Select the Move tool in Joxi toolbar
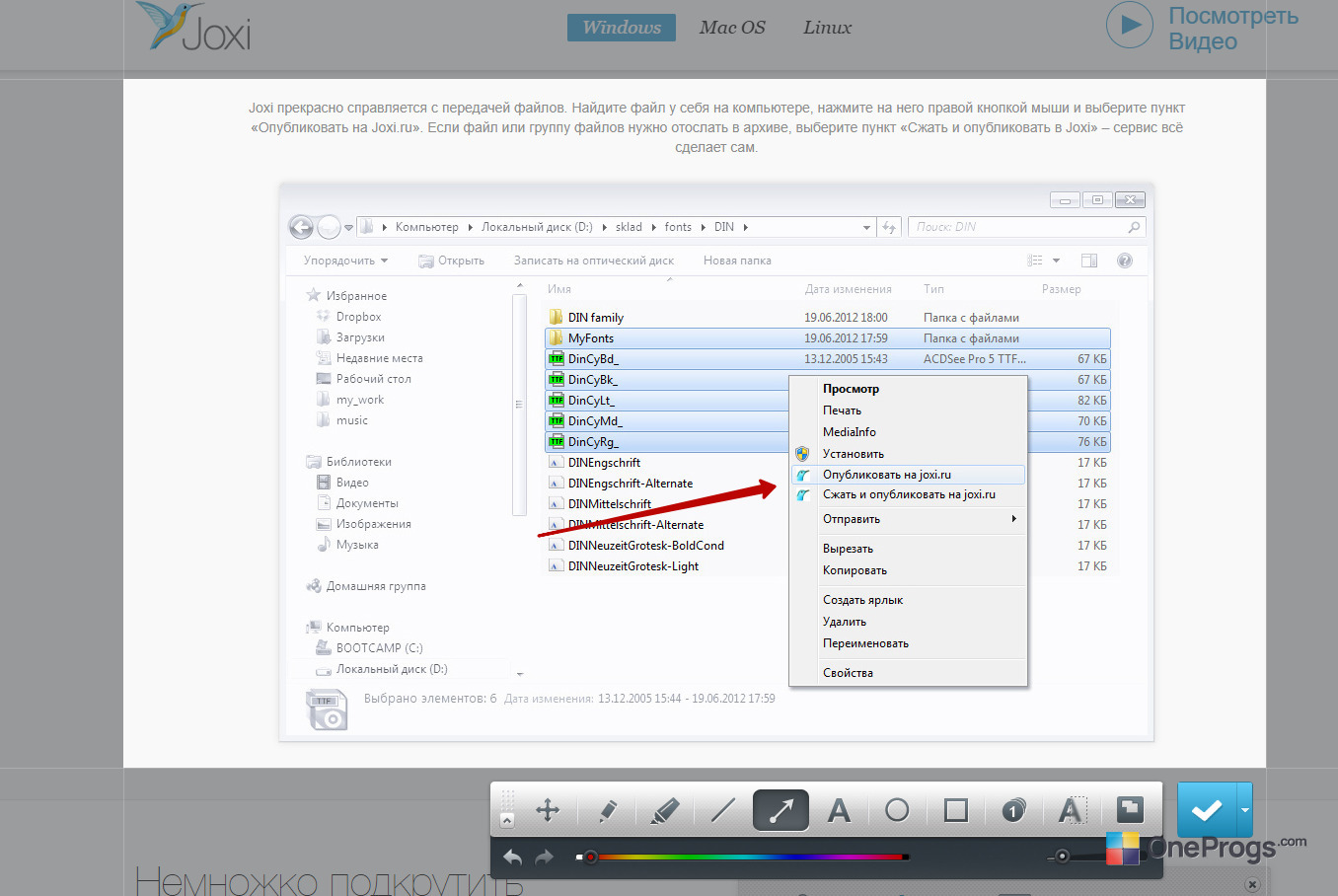The image size is (1338, 896). (x=548, y=810)
